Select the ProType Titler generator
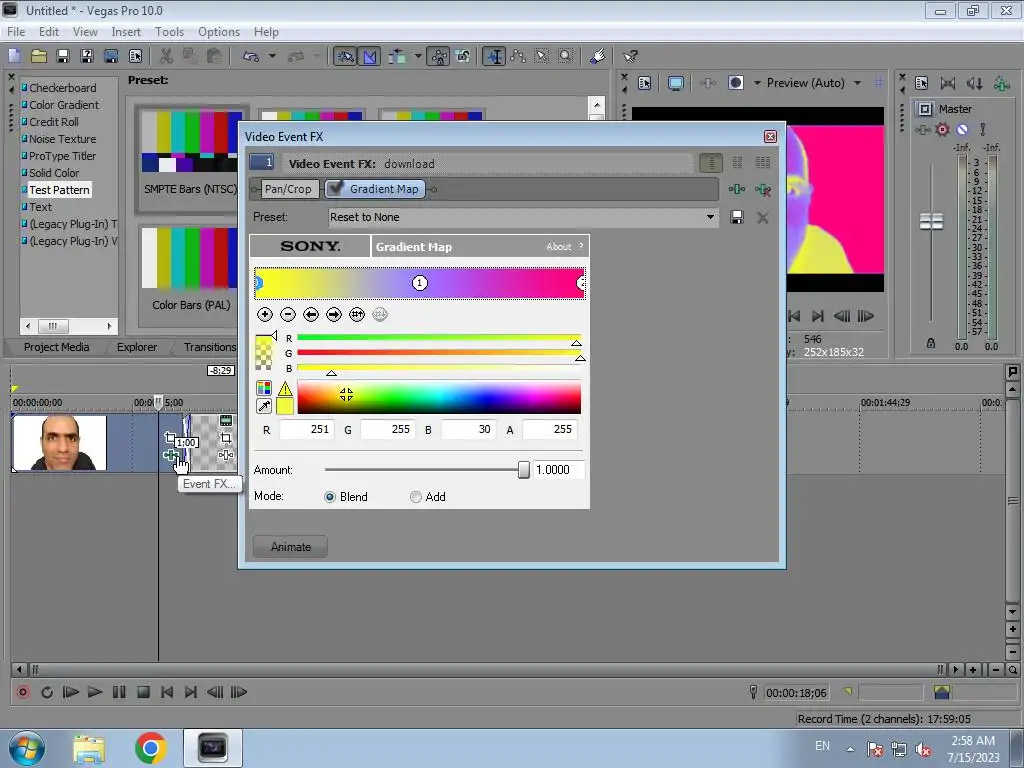This screenshot has height=768, width=1024. 62,155
